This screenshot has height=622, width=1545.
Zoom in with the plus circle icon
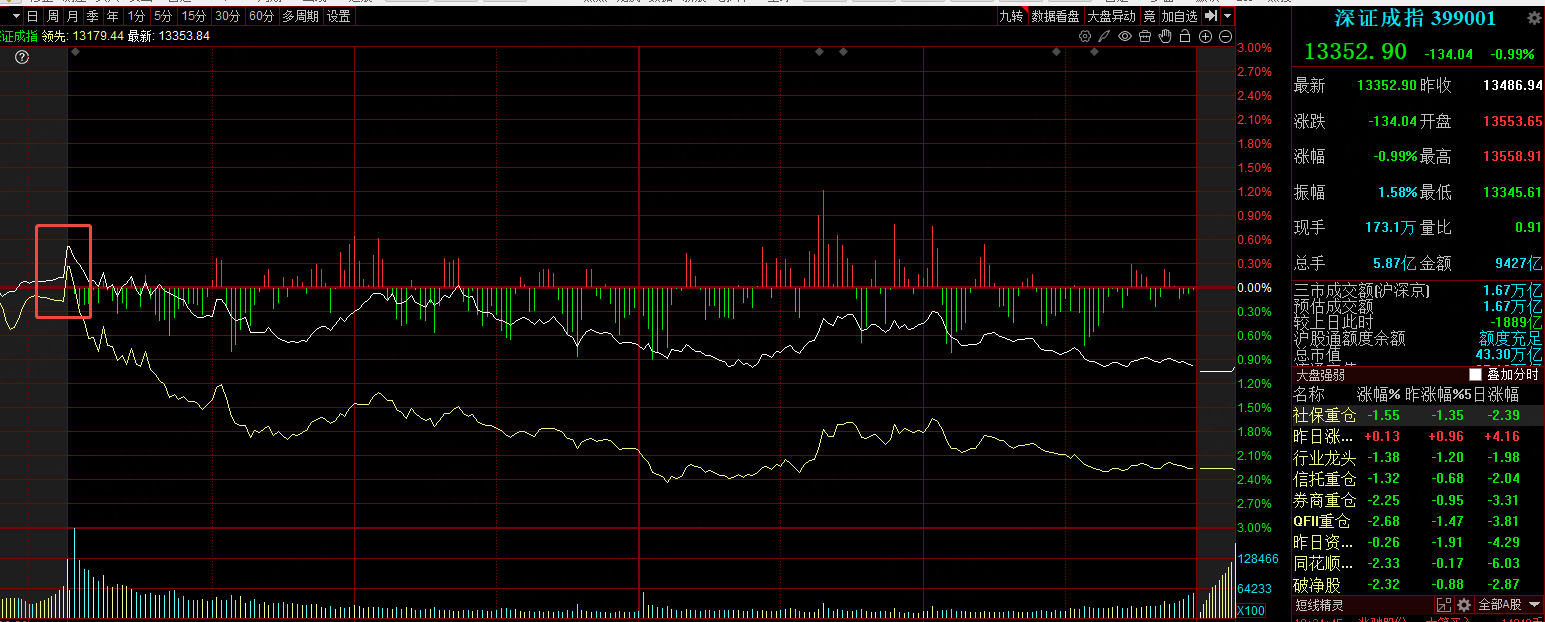point(1205,37)
